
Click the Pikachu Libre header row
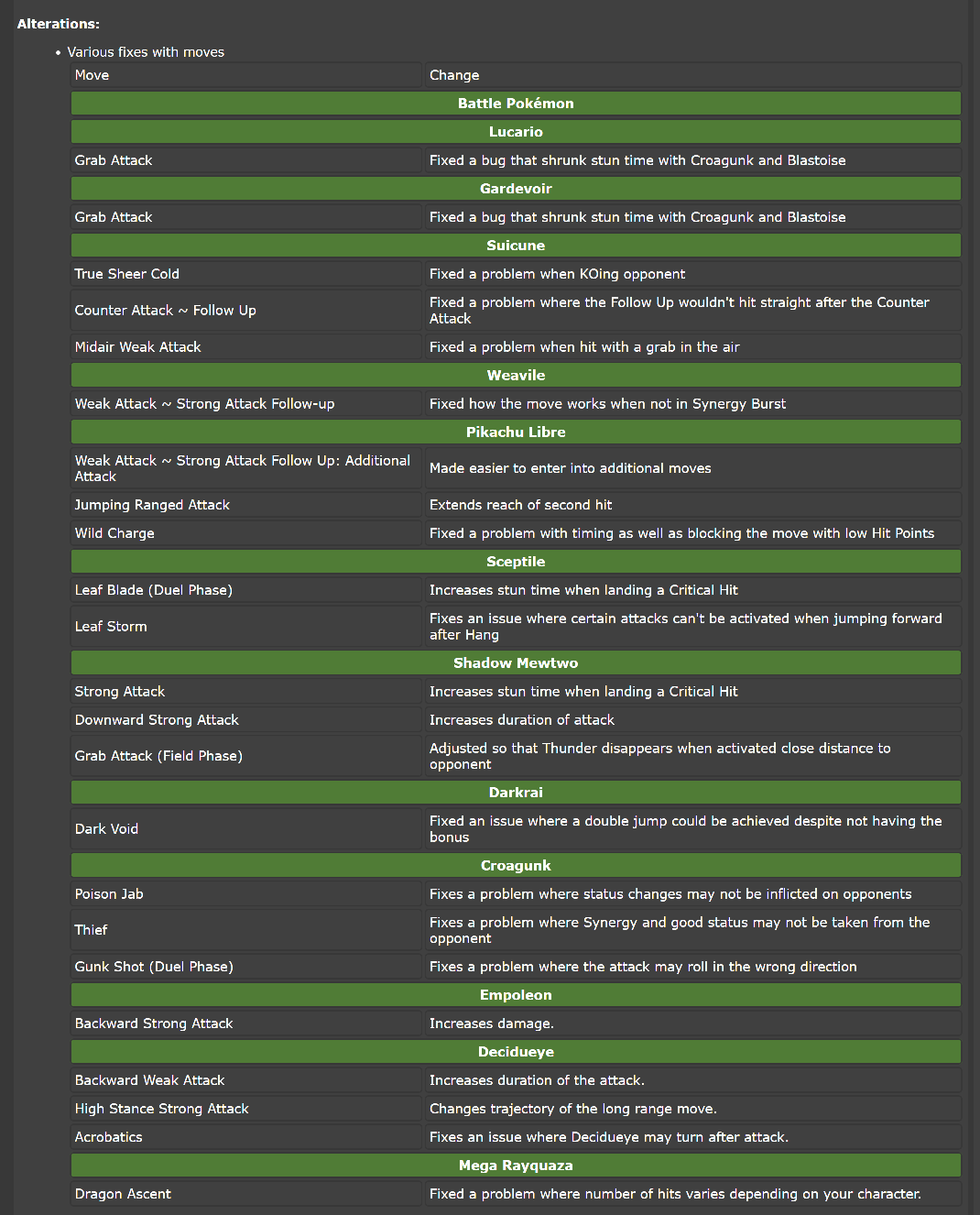click(516, 432)
